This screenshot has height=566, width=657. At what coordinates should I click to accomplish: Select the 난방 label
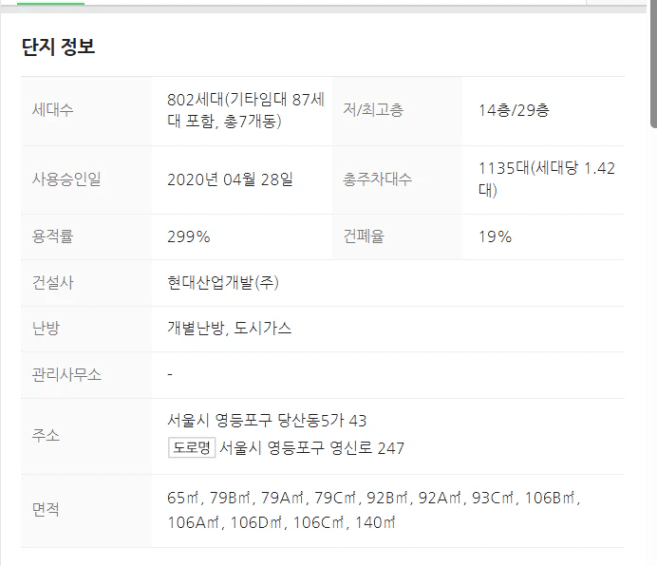46,328
